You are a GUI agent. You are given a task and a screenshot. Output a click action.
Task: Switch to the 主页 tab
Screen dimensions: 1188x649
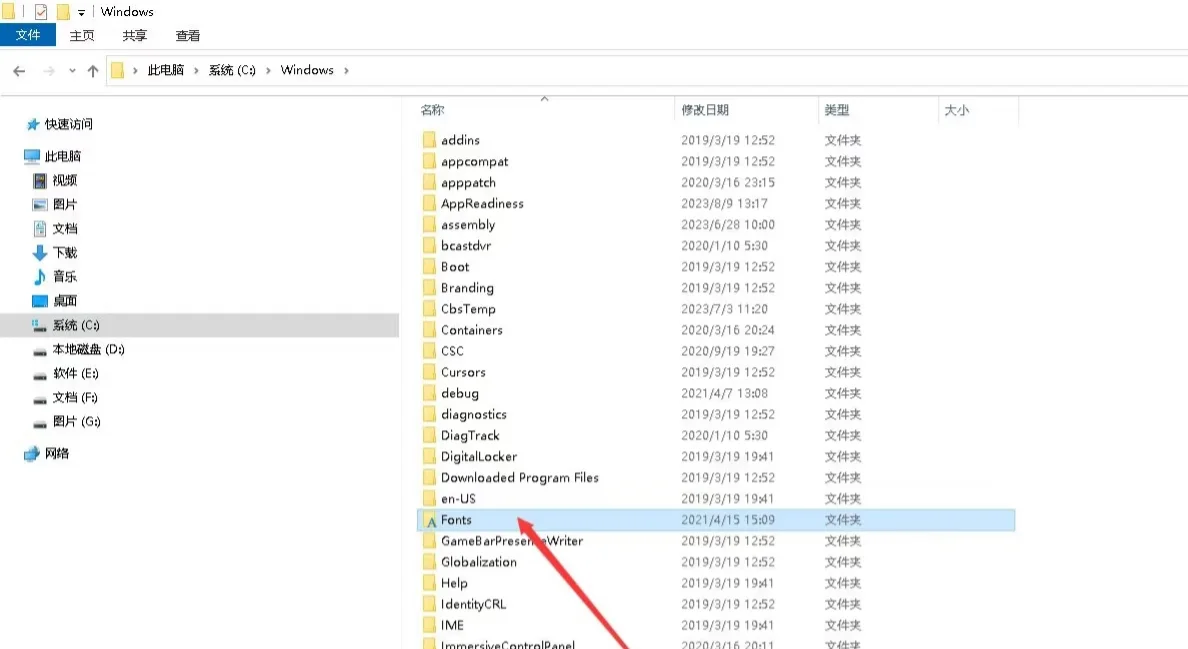pyautogui.click(x=82, y=36)
